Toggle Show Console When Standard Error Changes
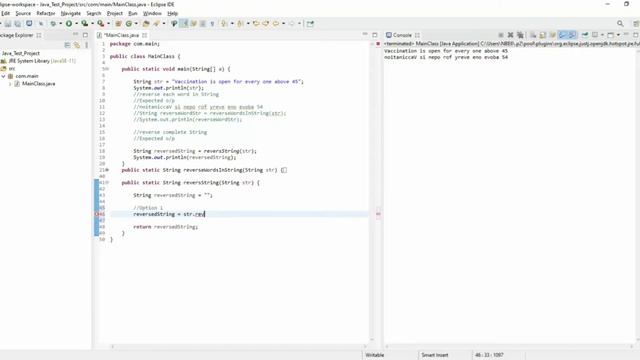The height and width of the screenshot is (360, 640). 572,35
